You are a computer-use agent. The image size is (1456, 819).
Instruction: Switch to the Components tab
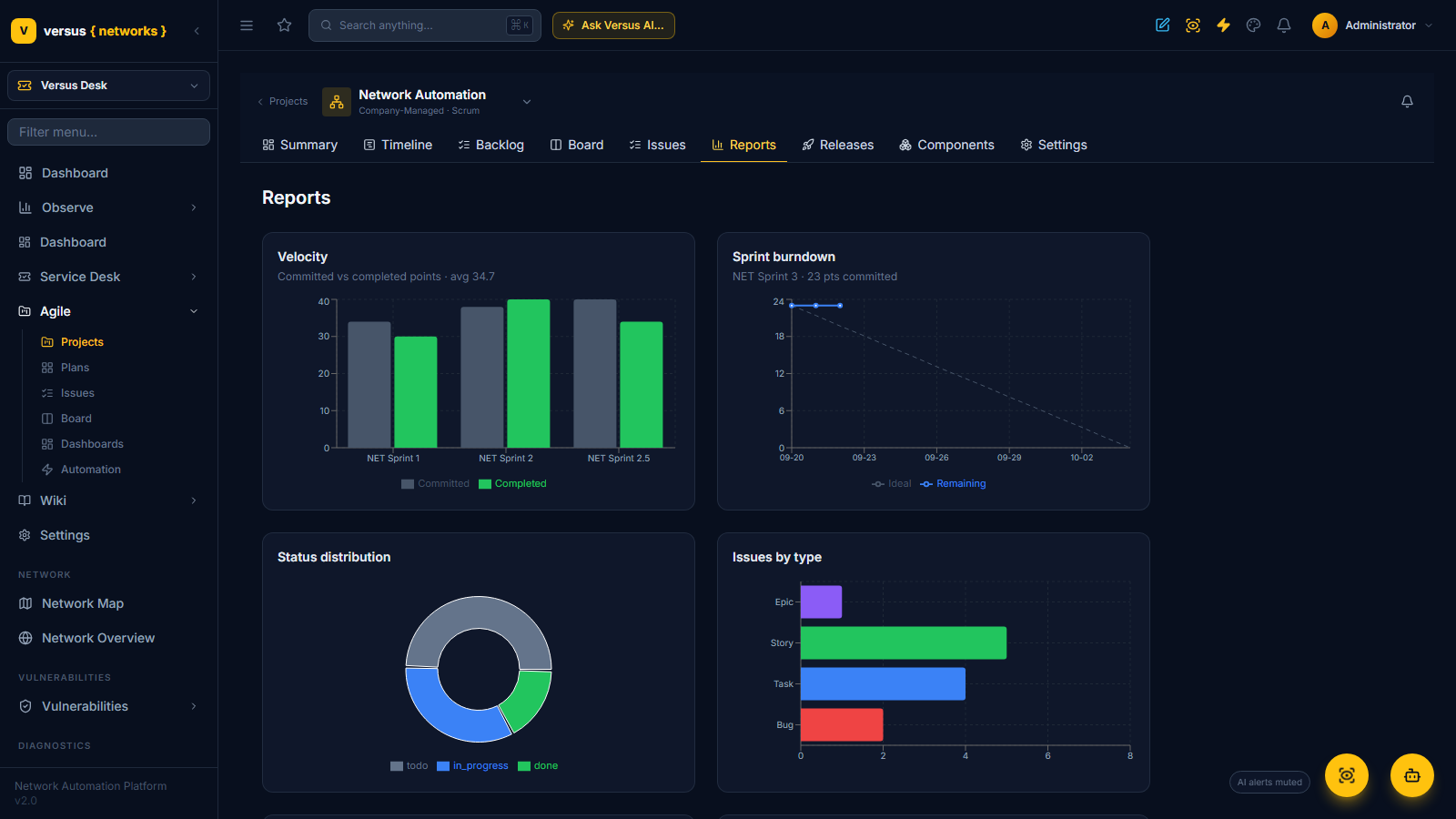coord(946,145)
